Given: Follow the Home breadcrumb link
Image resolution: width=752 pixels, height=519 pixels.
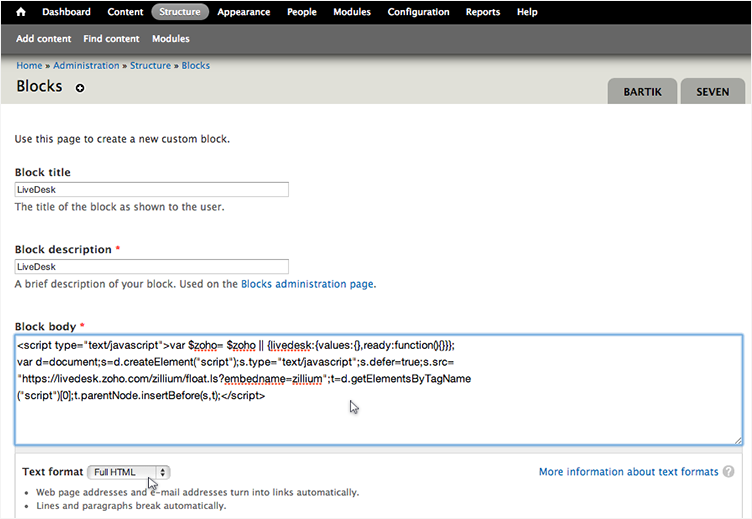Looking at the screenshot, I should (29, 65).
